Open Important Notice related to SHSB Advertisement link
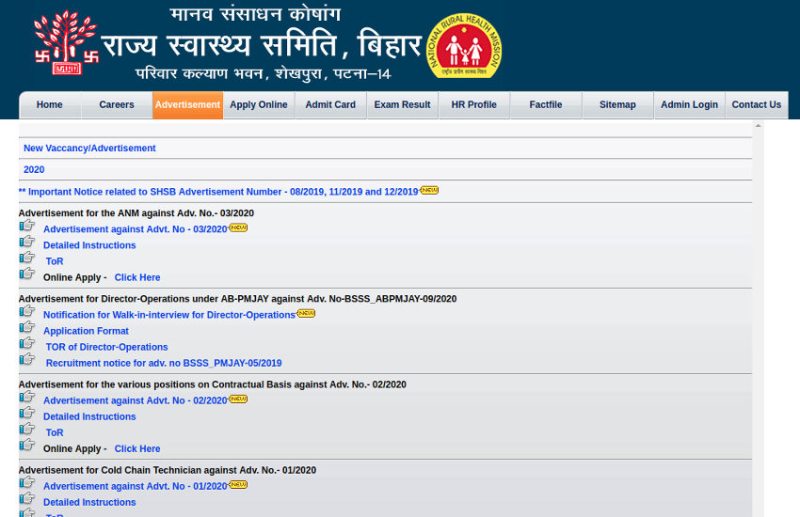Image resolution: width=800 pixels, height=517 pixels. click(x=218, y=192)
